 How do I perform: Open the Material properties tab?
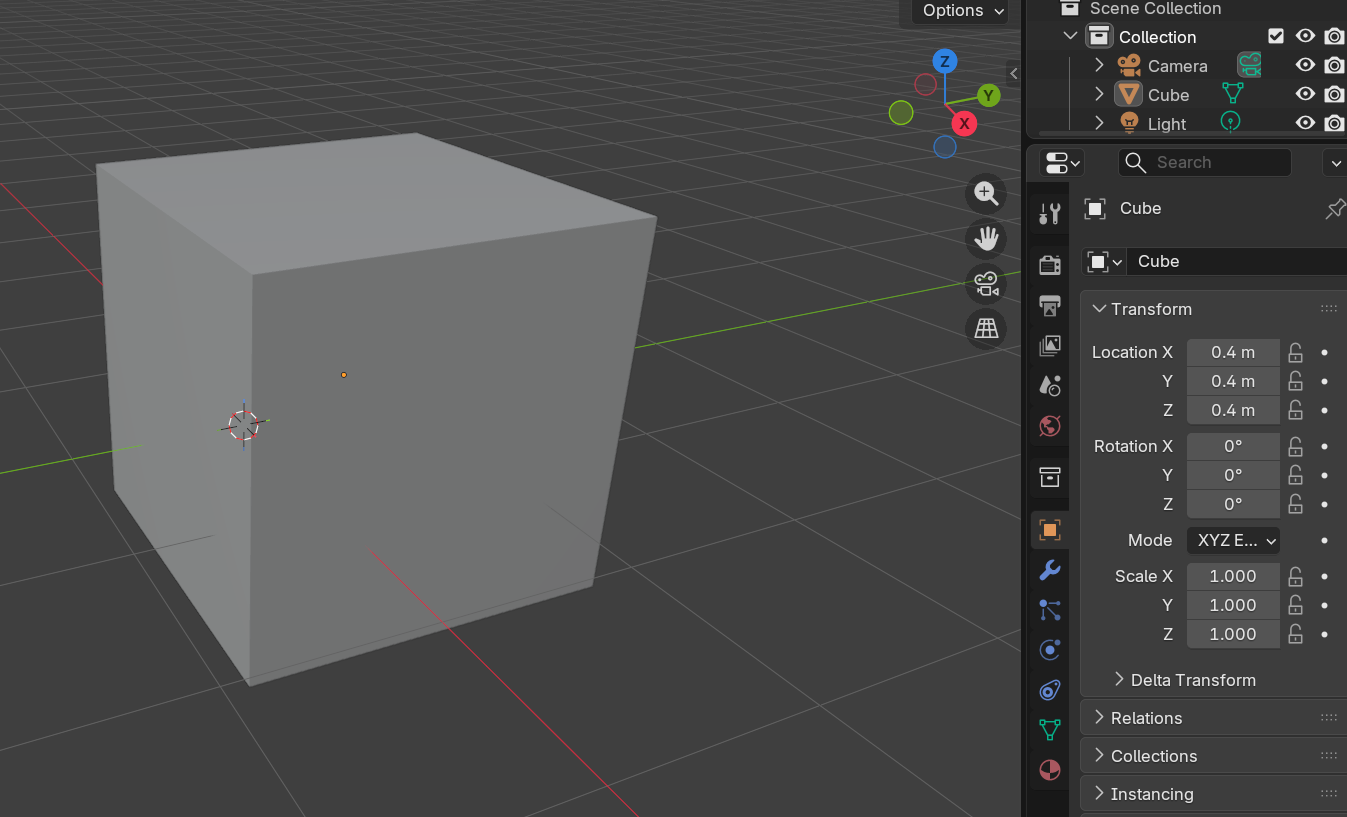1049,770
